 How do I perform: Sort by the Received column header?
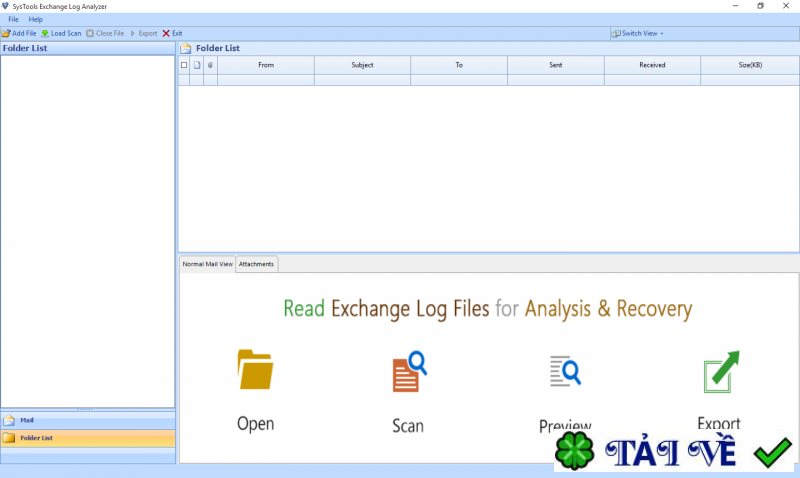(652, 65)
